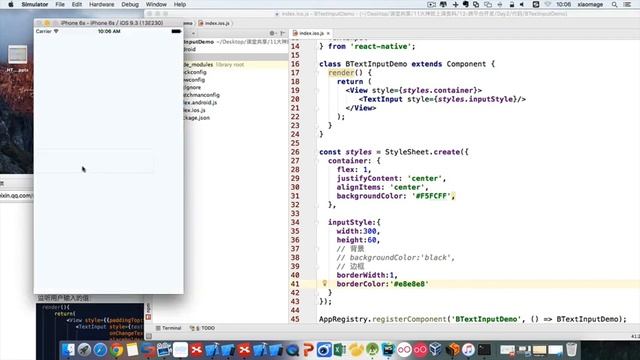
Task: Open the Terminal tool window
Action: (168, 328)
